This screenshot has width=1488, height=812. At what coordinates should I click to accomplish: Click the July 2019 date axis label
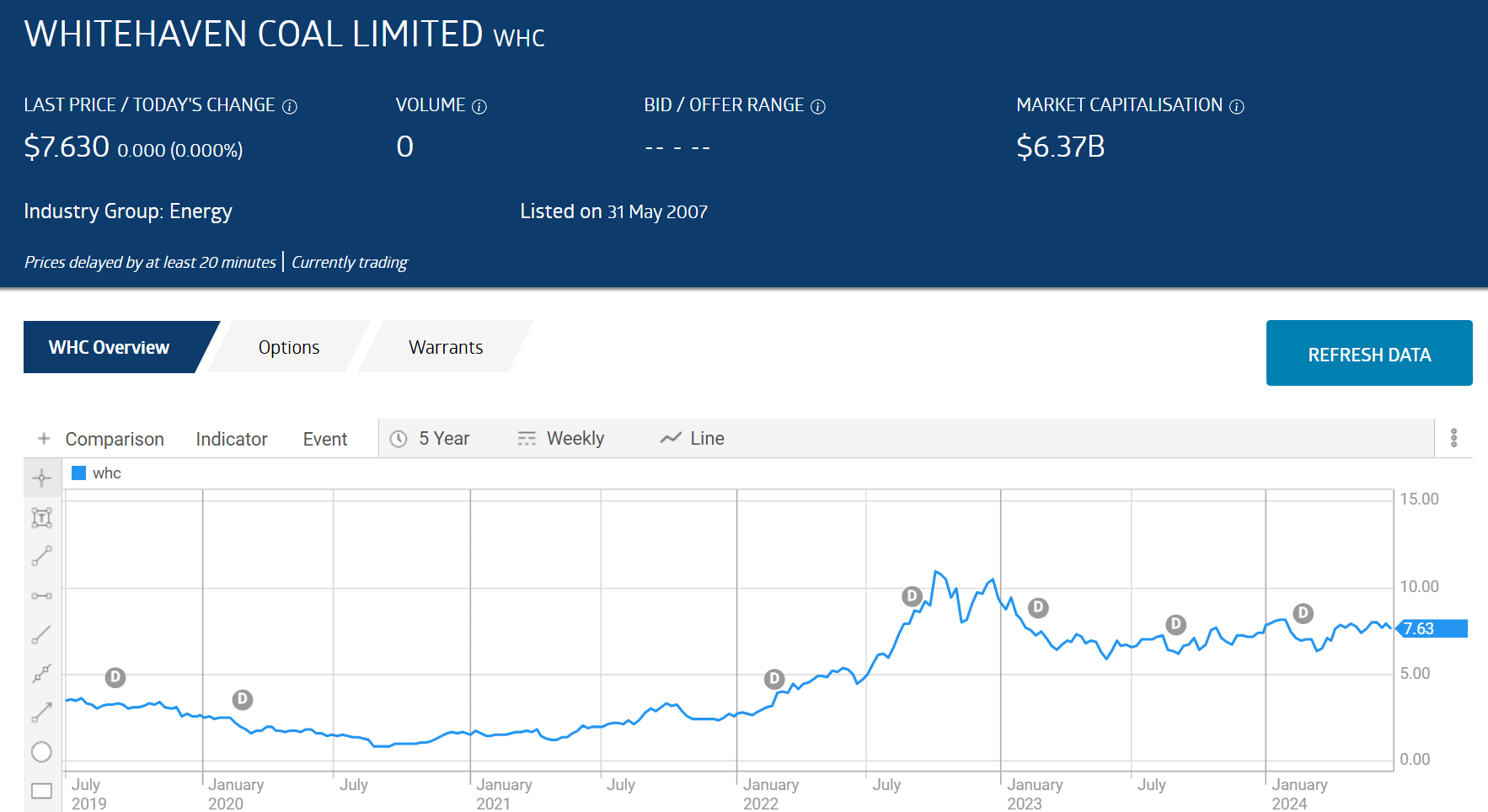tap(88, 793)
